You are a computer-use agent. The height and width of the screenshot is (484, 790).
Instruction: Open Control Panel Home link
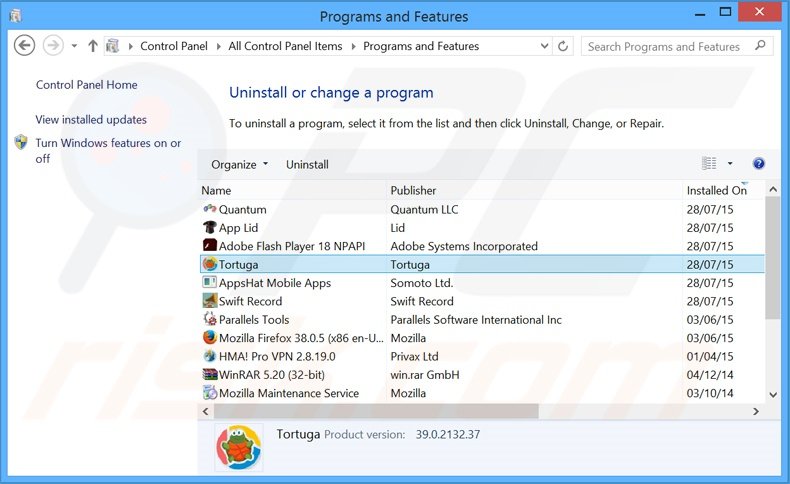tap(87, 85)
